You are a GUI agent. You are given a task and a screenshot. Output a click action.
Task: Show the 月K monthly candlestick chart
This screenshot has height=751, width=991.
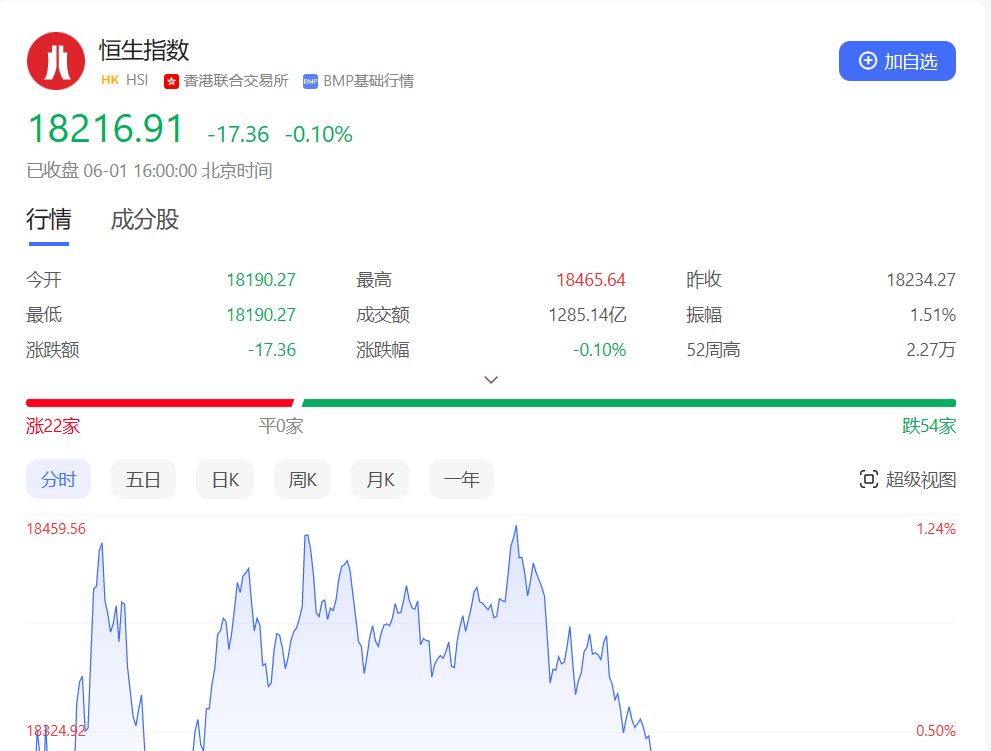[x=380, y=479]
